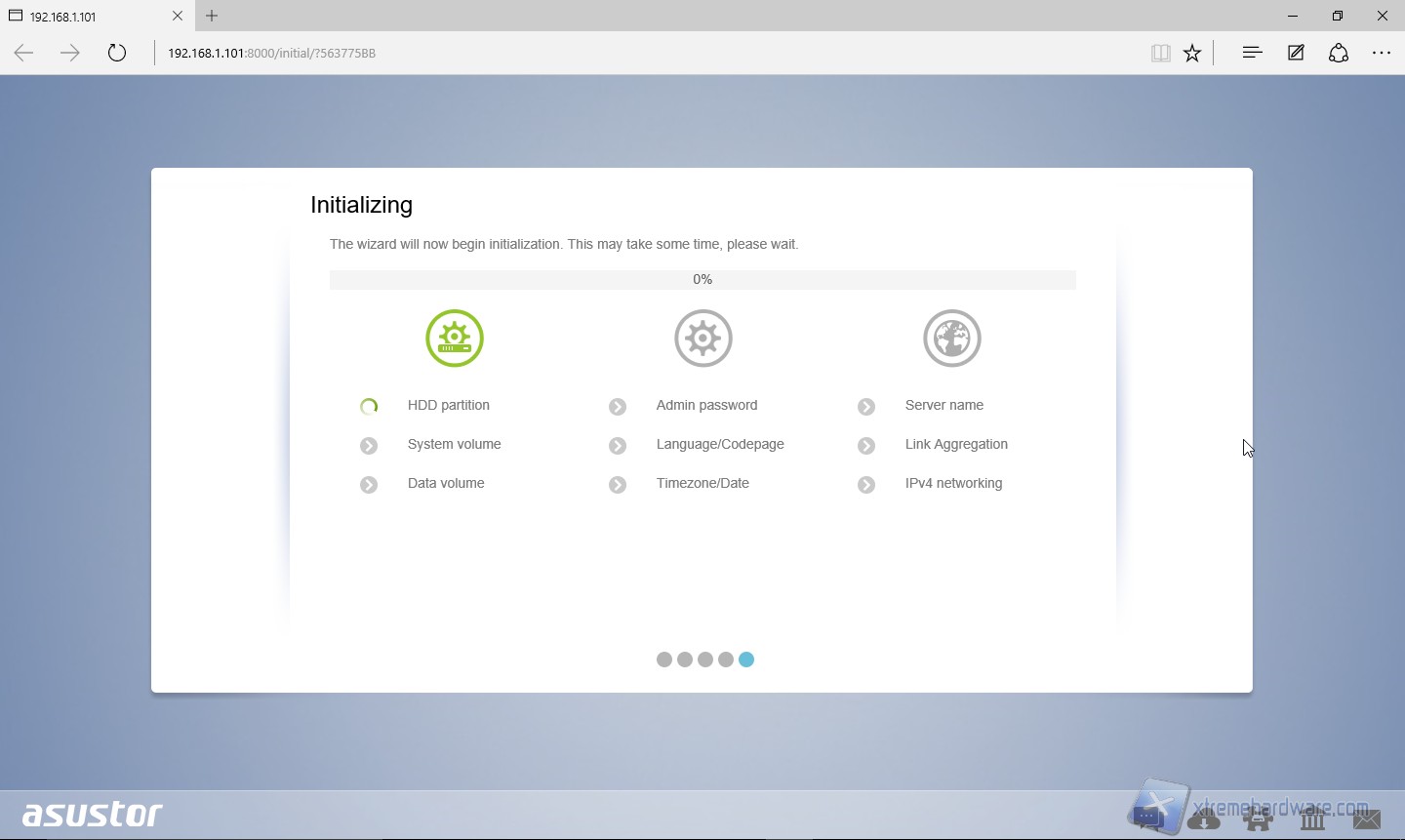Open the More actions ellipsis menu
This screenshot has width=1405, height=840.
[1382, 53]
